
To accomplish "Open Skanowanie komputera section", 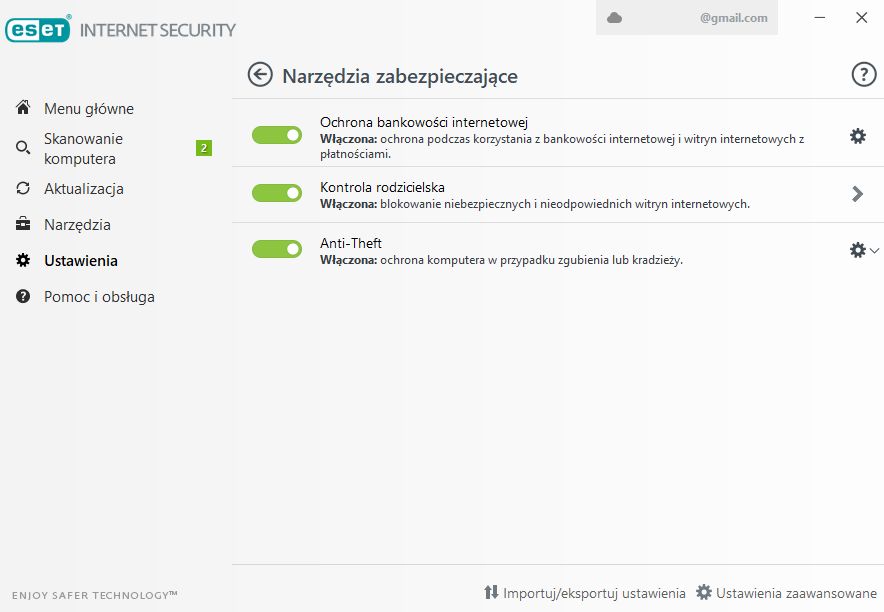I will pyautogui.click(x=83, y=148).
